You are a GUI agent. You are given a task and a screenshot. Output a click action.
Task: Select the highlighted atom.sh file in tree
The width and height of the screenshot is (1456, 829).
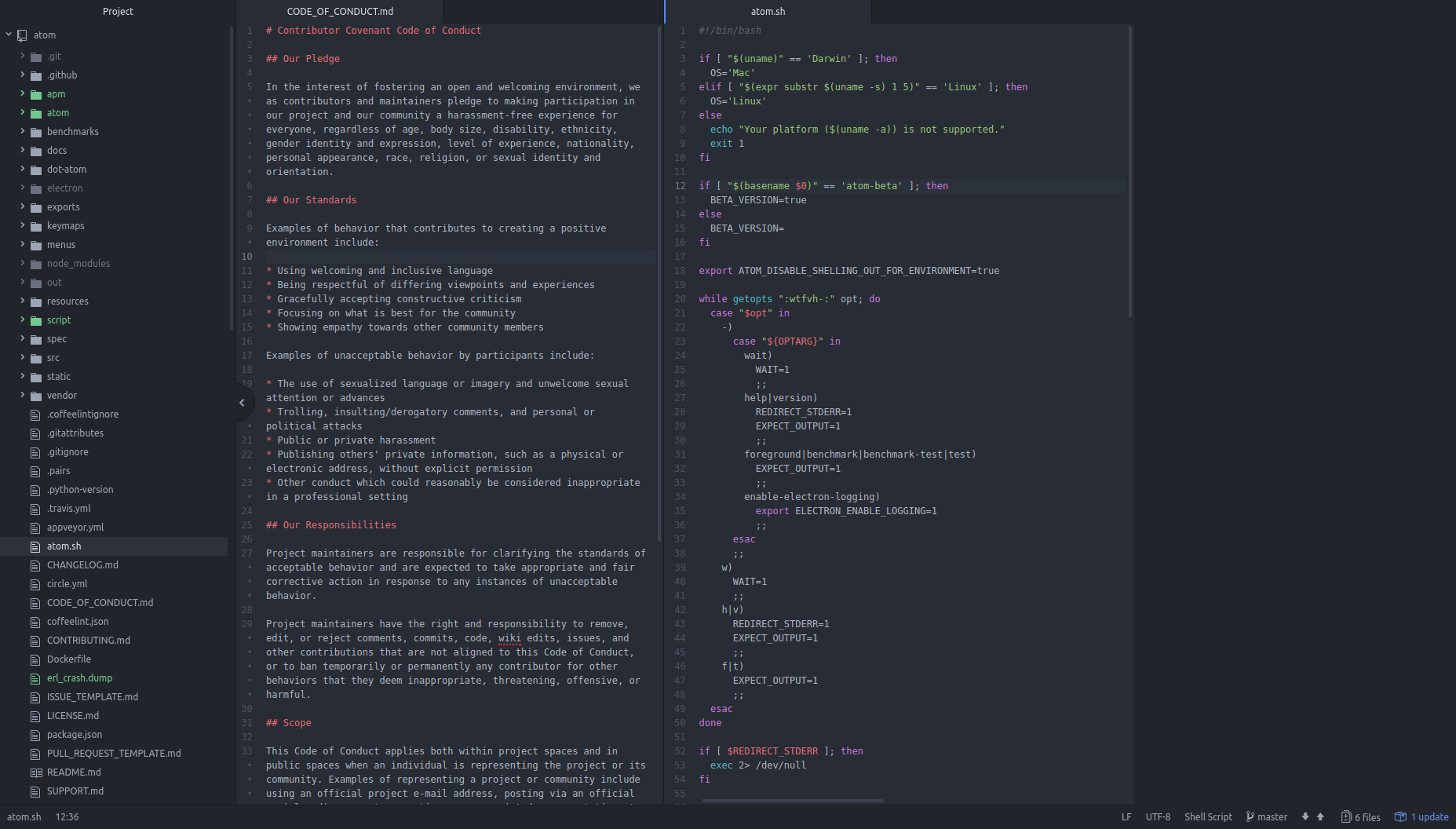[x=114, y=546]
